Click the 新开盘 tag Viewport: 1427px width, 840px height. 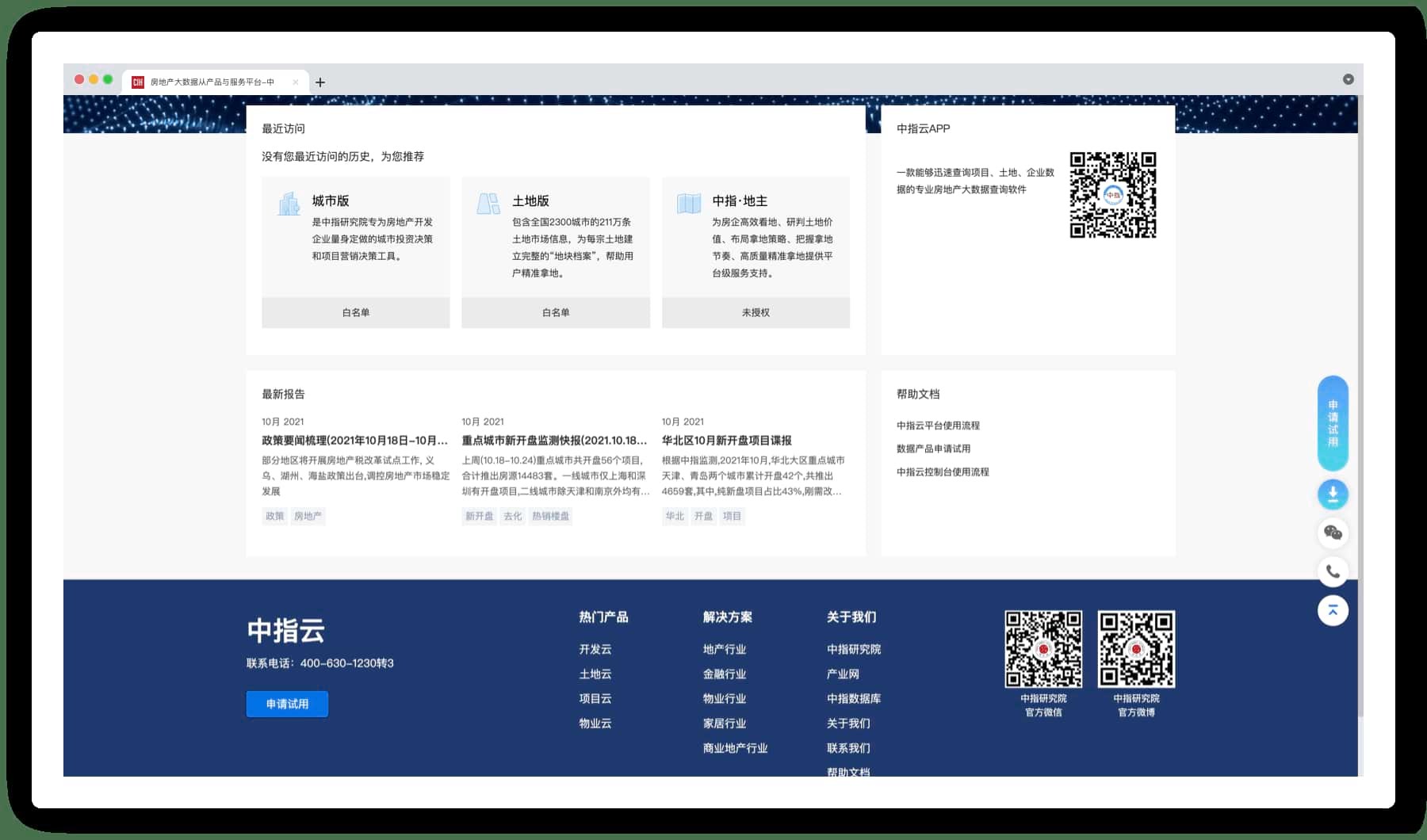click(479, 516)
